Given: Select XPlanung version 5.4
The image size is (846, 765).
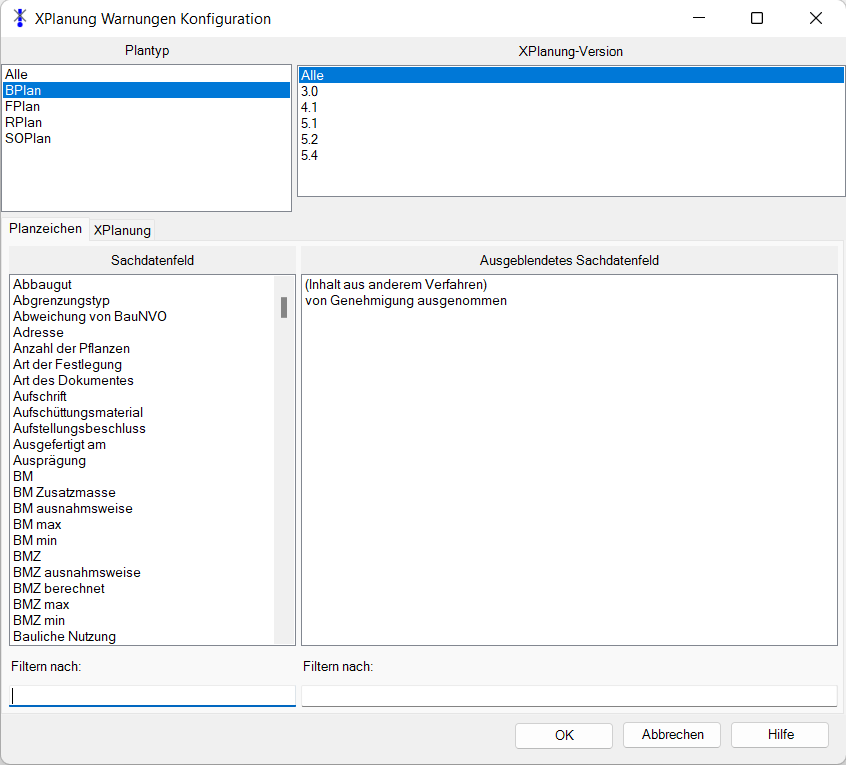Looking at the screenshot, I should click(x=310, y=155).
